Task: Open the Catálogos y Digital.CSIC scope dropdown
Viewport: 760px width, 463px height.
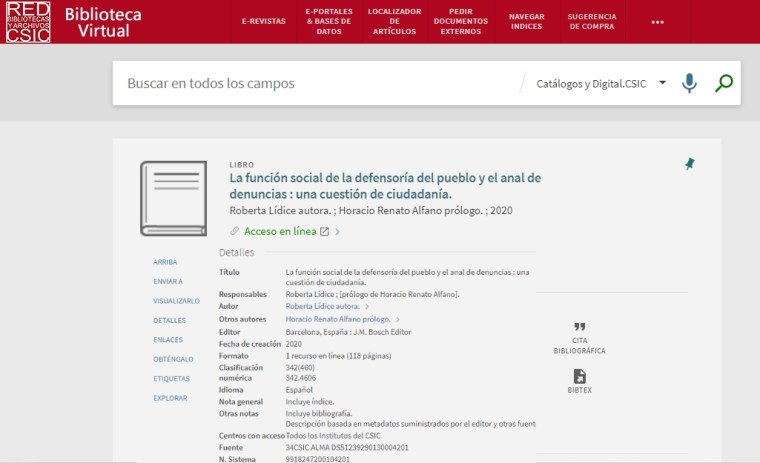Action: coord(601,83)
